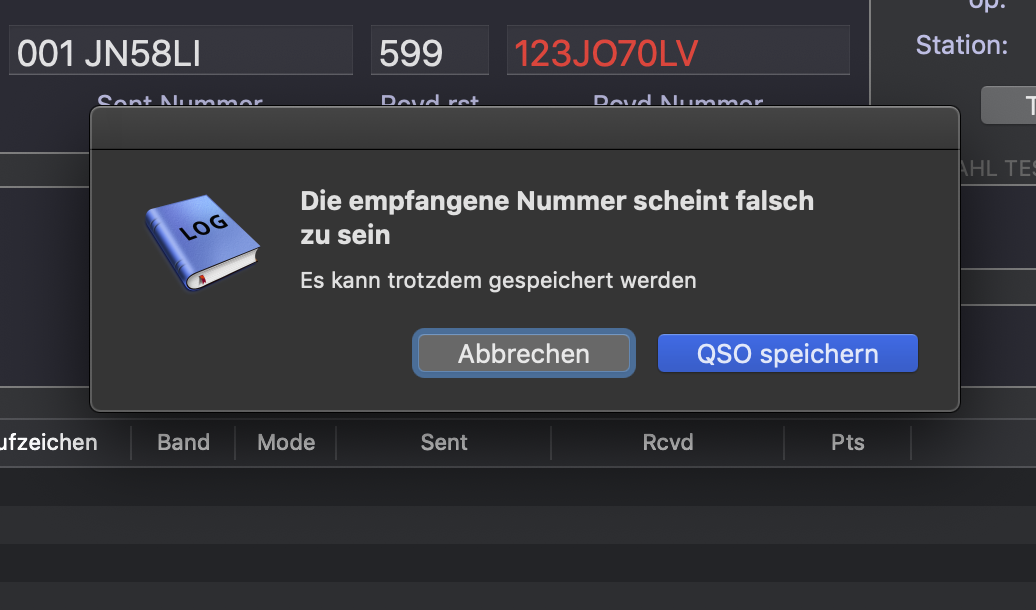The image size is (1036, 610).
Task: Select the first empty row in log table
Action: pos(518,487)
